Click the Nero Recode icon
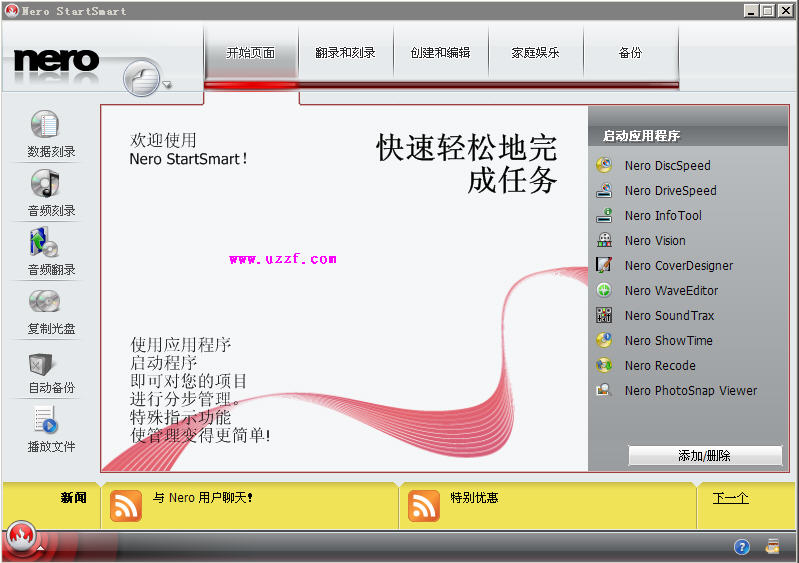The width and height of the screenshot is (799, 563). click(x=604, y=365)
